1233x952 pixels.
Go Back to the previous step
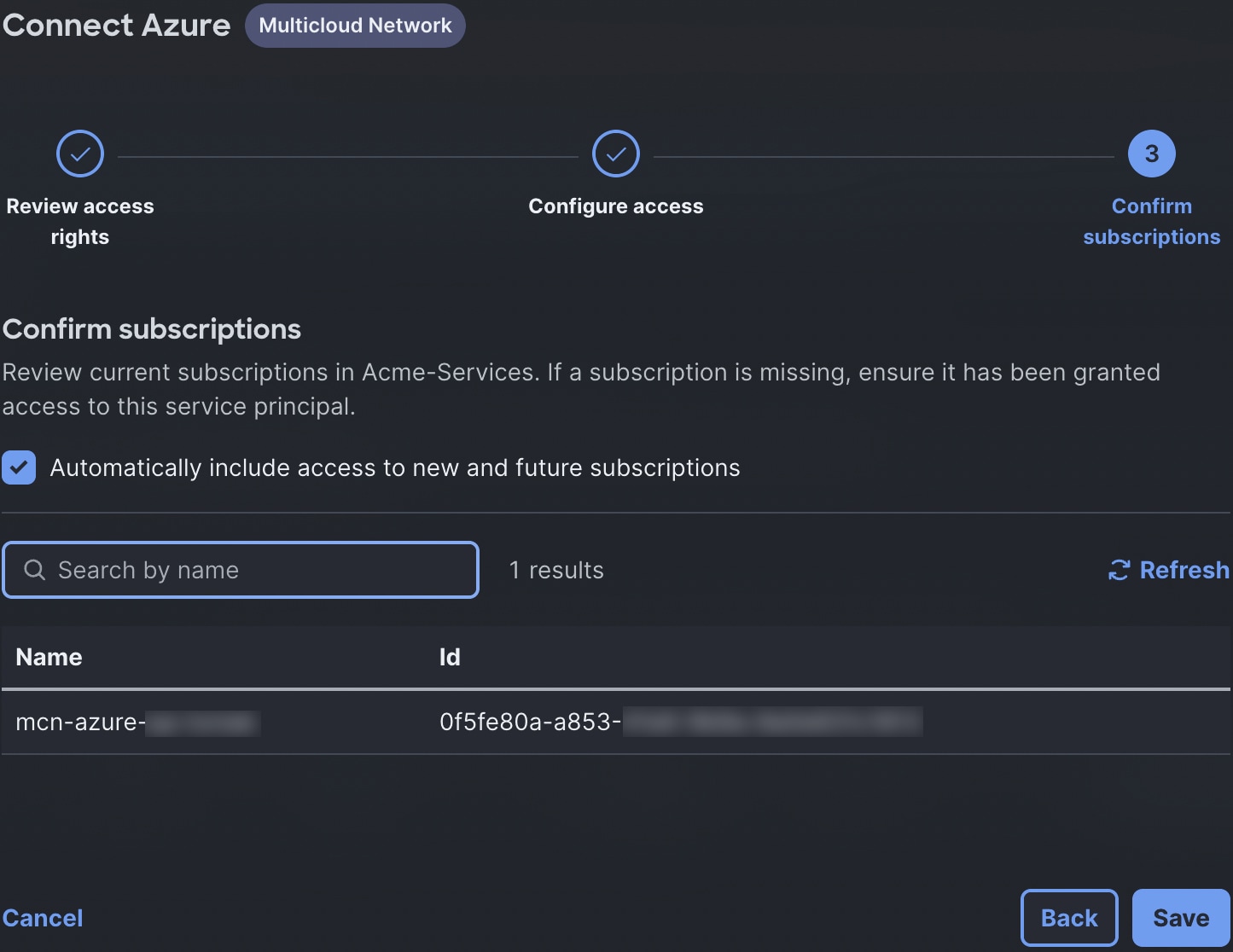click(x=1069, y=918)
